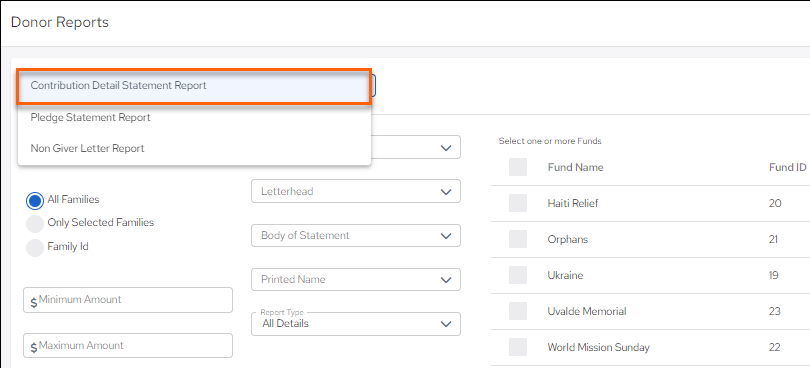Select Contribution Detail Statement Report option
The width and height of the screenshot is (810, 368).
click(194, 86)
